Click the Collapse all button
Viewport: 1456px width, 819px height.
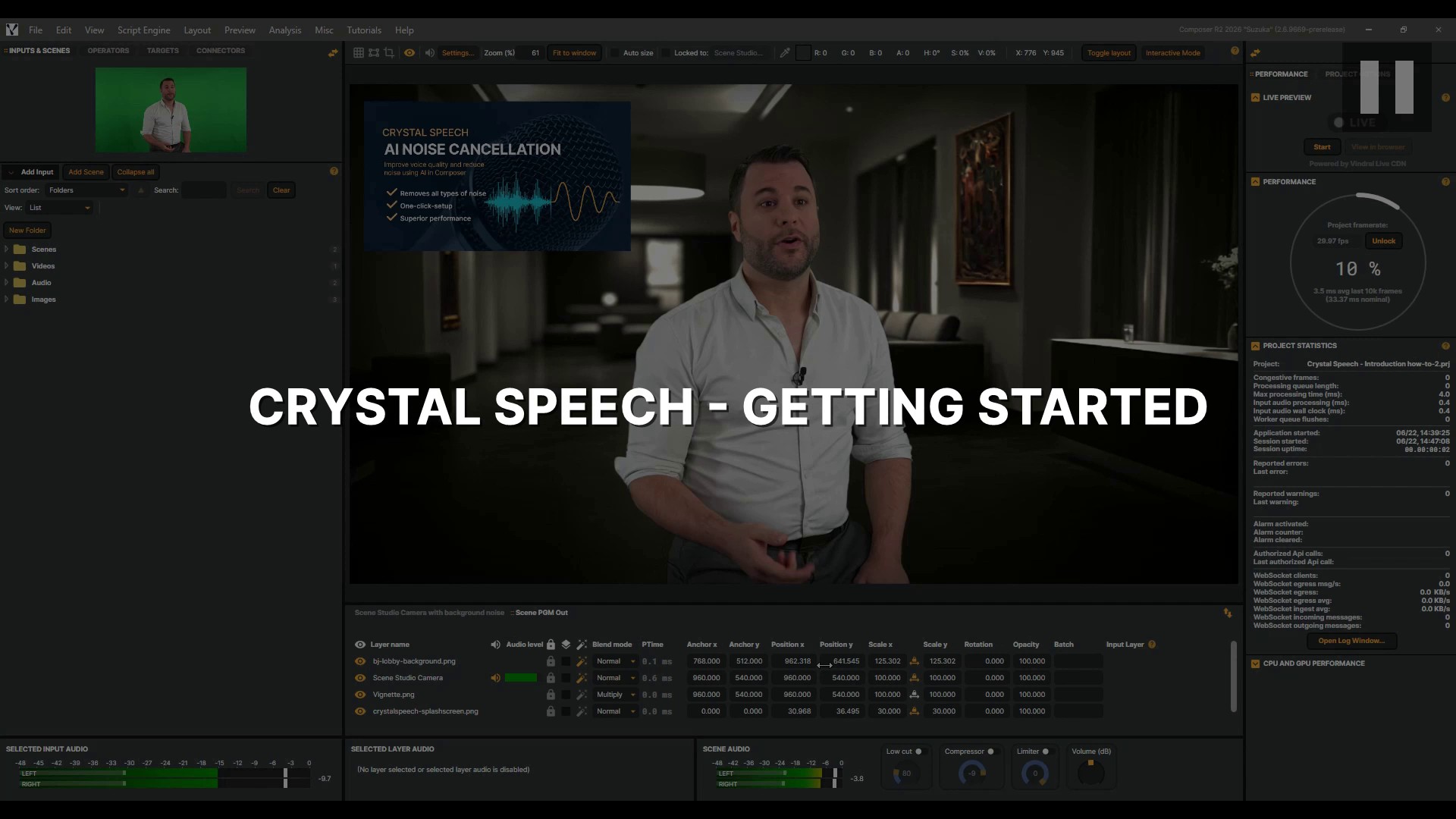coord(136,172)
